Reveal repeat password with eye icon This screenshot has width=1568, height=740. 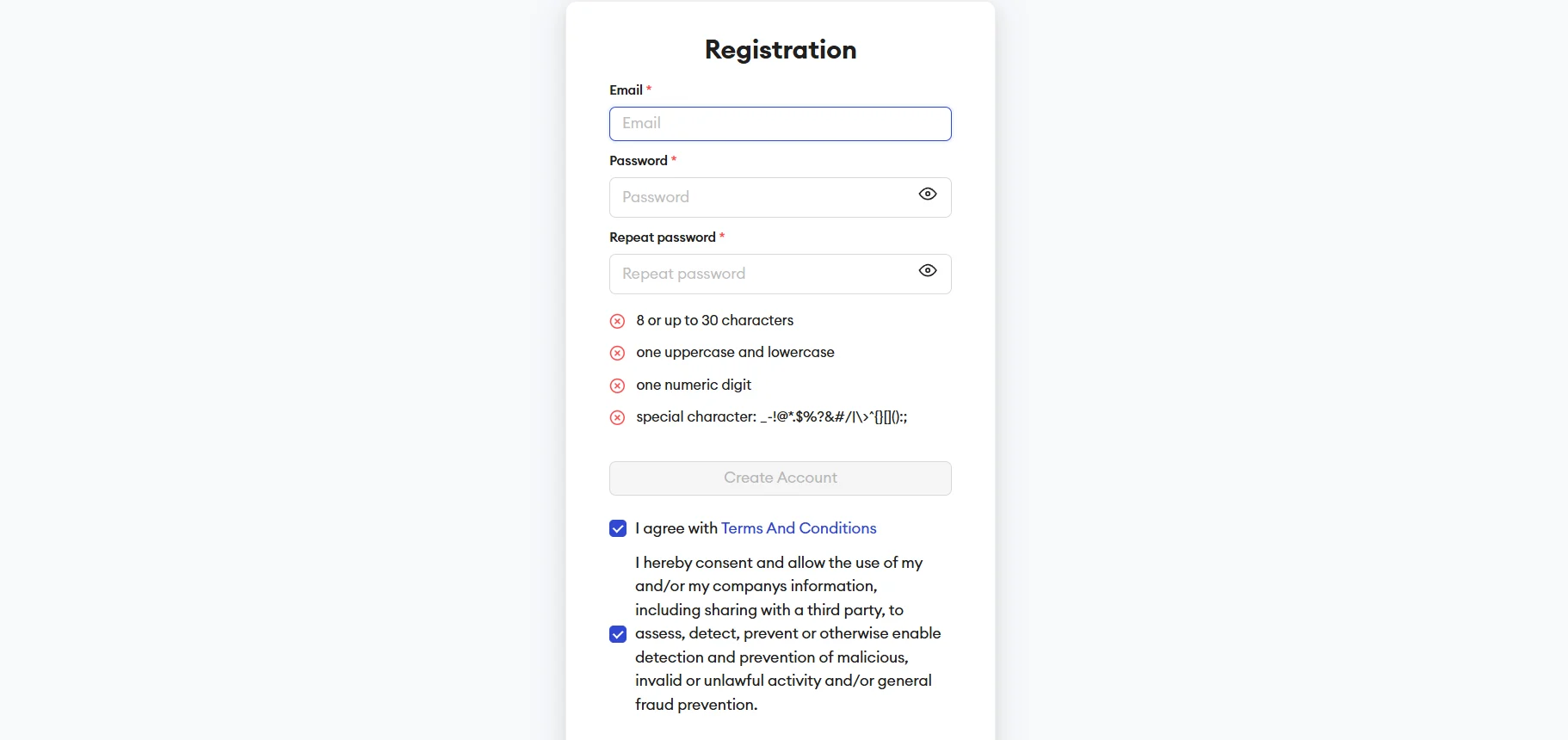coord(928,271)
